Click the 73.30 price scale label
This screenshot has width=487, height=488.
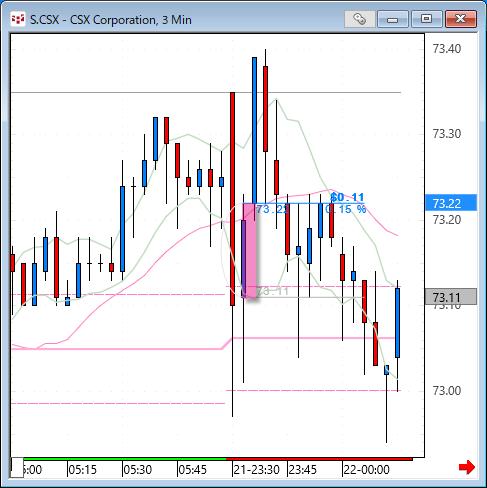point(447,134)
